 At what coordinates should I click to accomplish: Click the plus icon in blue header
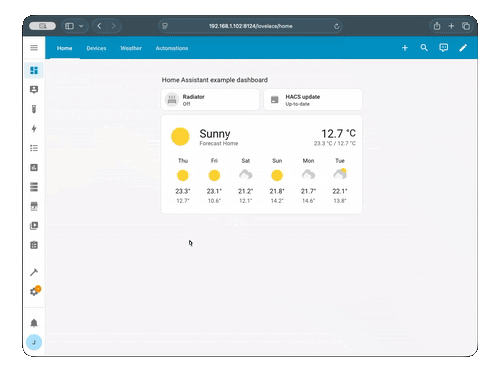(x=405, y=48)
